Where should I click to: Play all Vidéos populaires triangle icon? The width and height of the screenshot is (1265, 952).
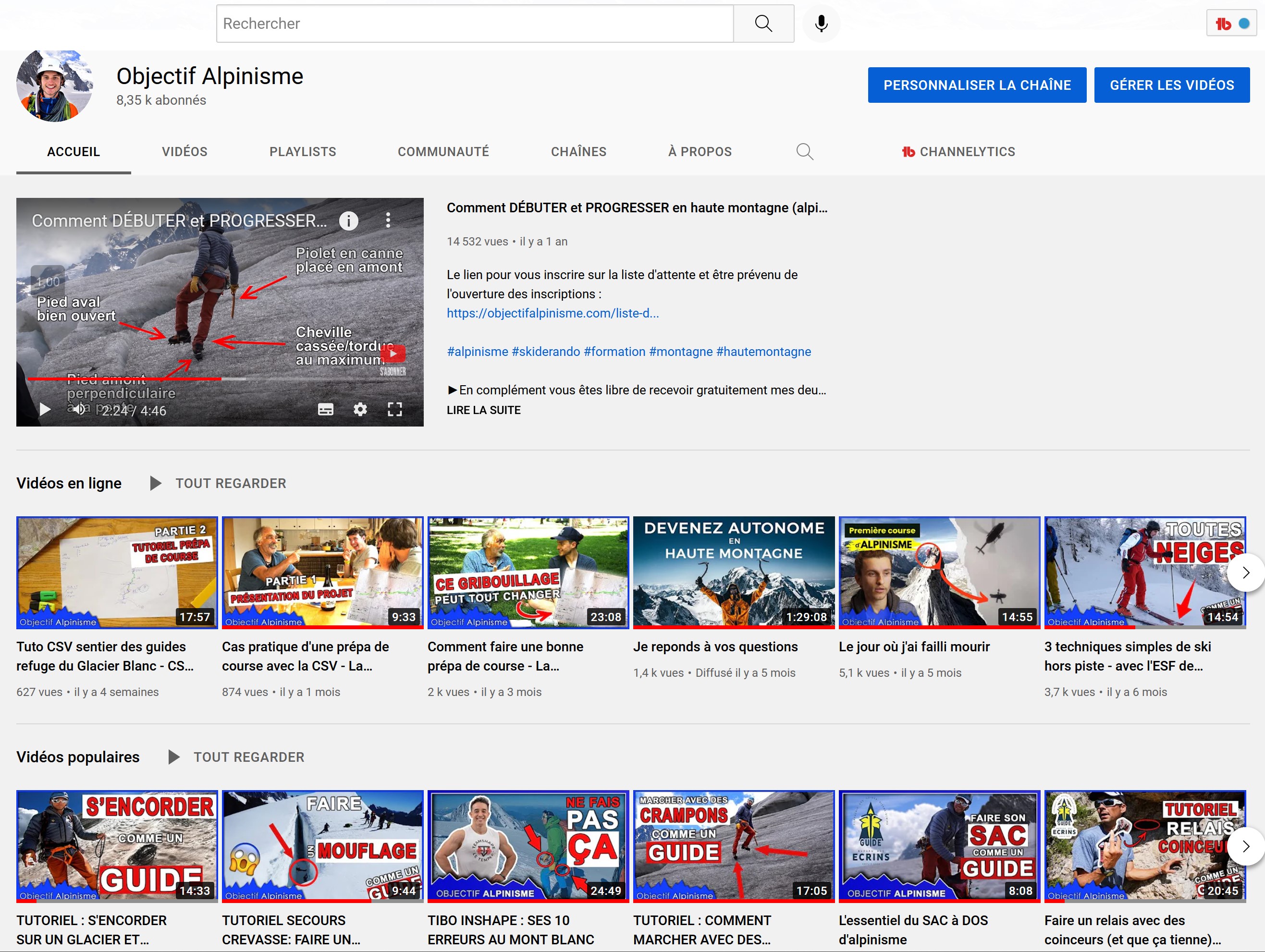(174, 757)
